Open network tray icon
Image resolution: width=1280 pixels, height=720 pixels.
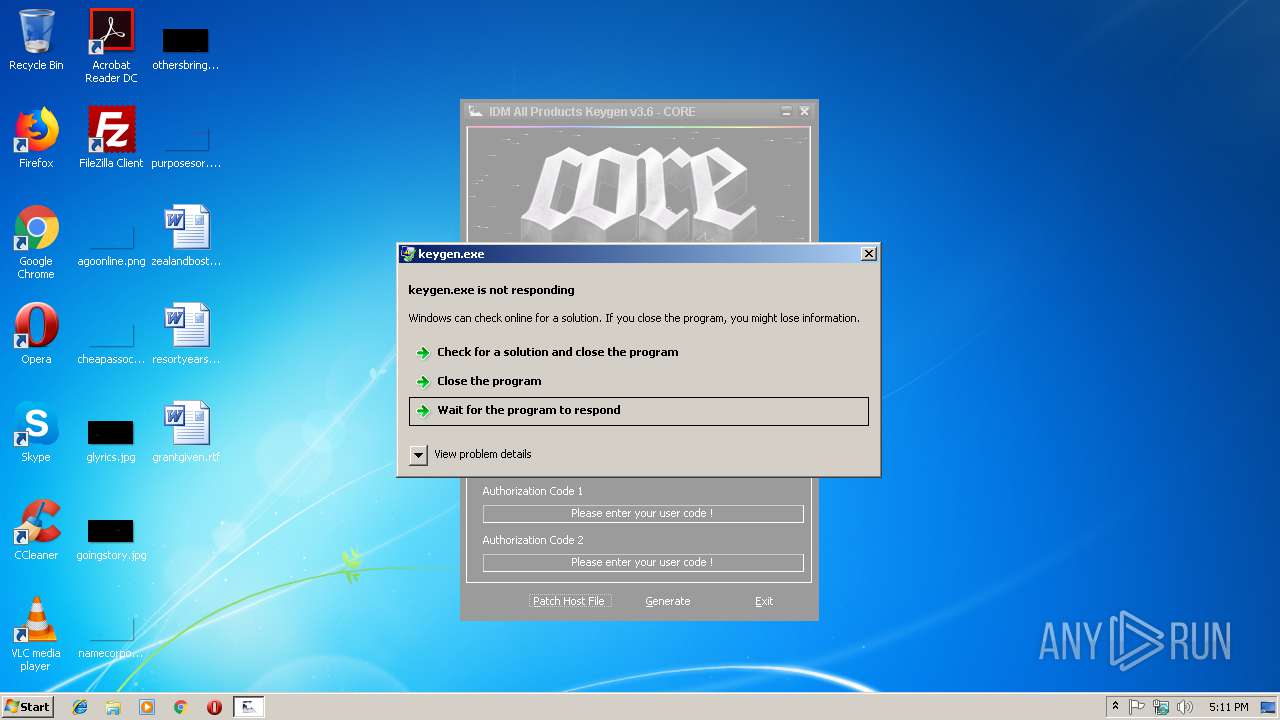1161,707
